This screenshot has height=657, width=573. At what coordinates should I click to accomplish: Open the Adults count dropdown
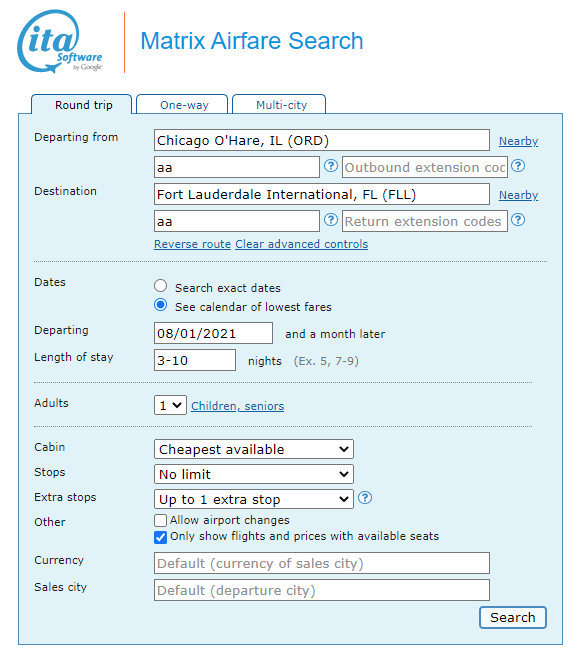tap(170, 405)
